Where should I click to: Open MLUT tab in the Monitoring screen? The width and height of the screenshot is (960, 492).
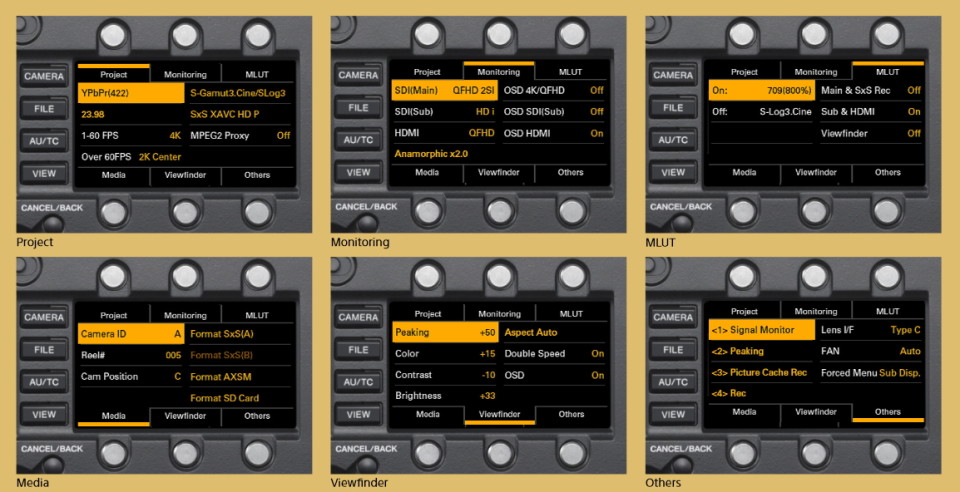(x=571, y=72)
